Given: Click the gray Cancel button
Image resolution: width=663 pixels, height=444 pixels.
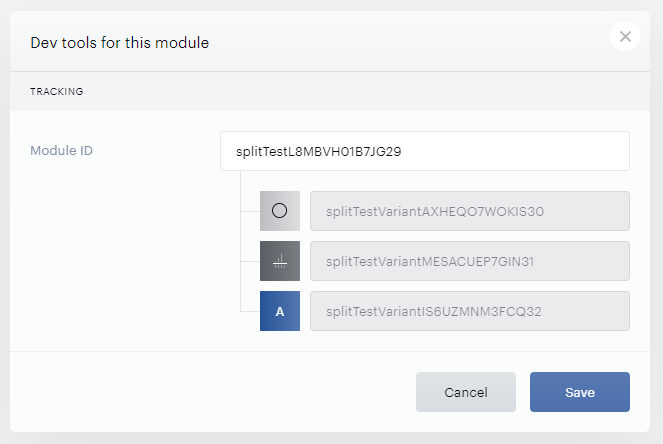Looking at the screenshot, I should tap(466, 392).
